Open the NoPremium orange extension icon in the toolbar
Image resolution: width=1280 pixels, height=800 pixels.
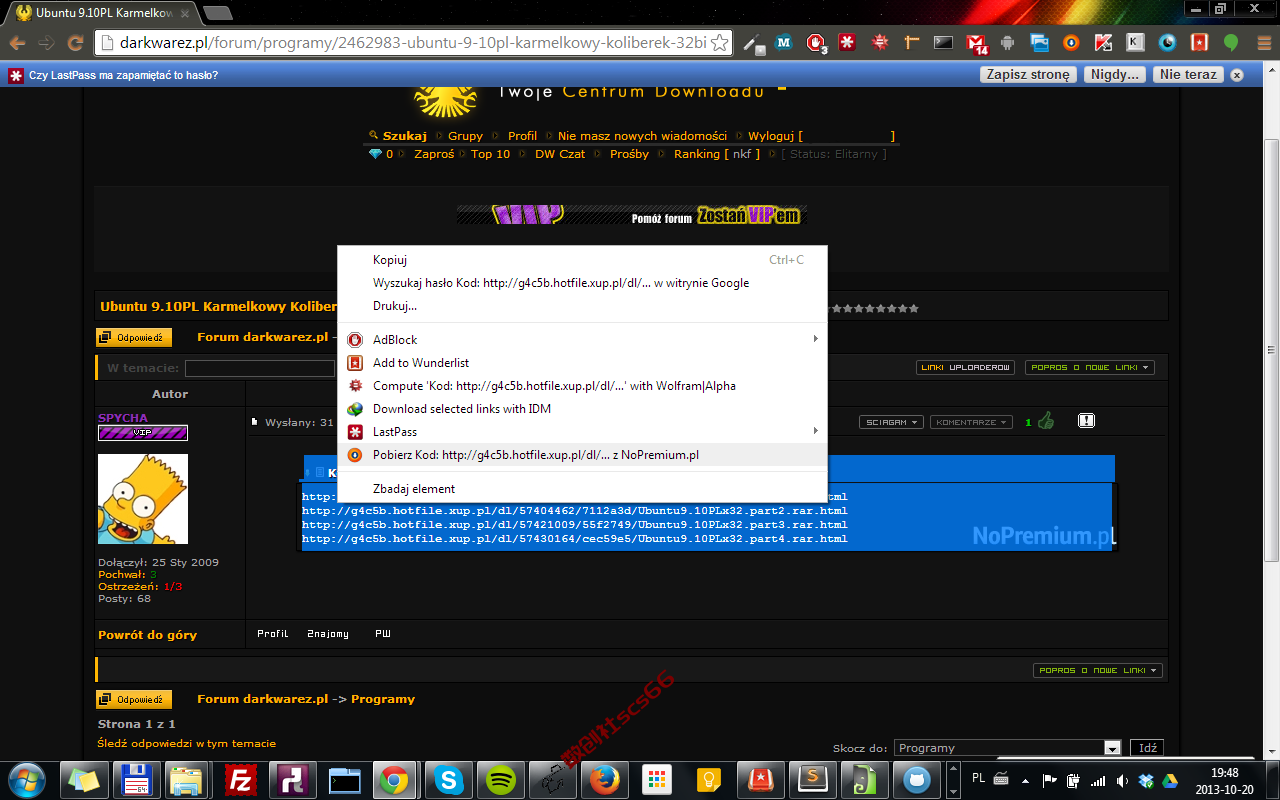click(1071, 43)
